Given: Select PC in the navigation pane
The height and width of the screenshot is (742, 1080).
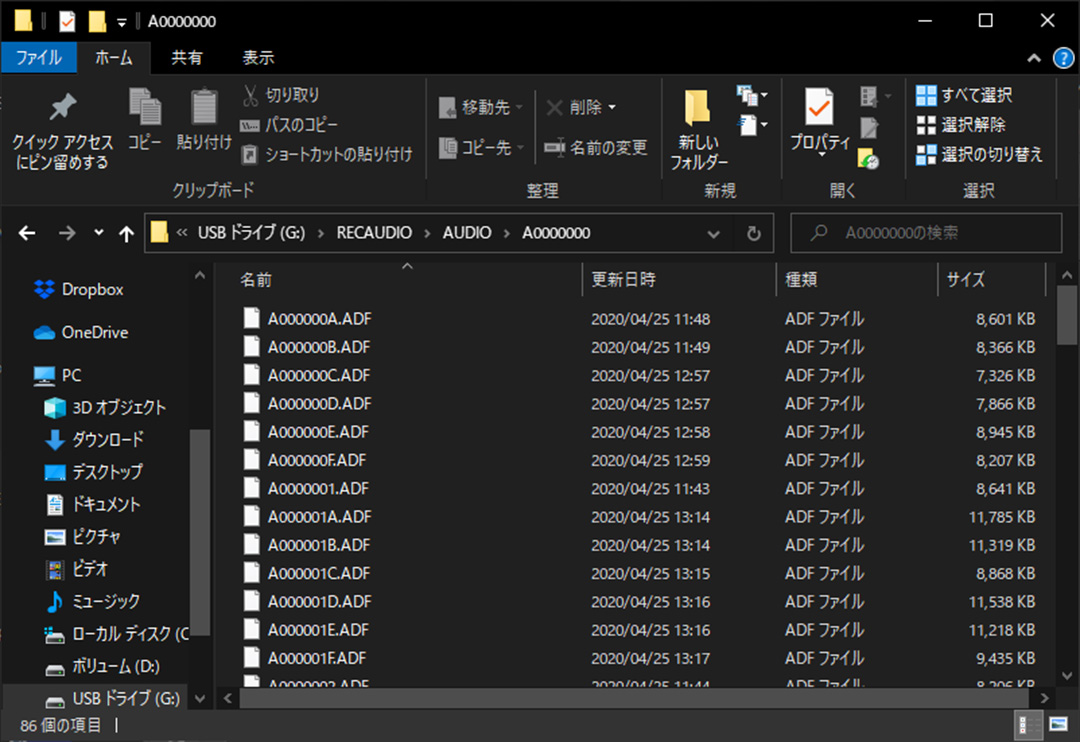Looking at the screenshot, I should click(x=59, y=375).
